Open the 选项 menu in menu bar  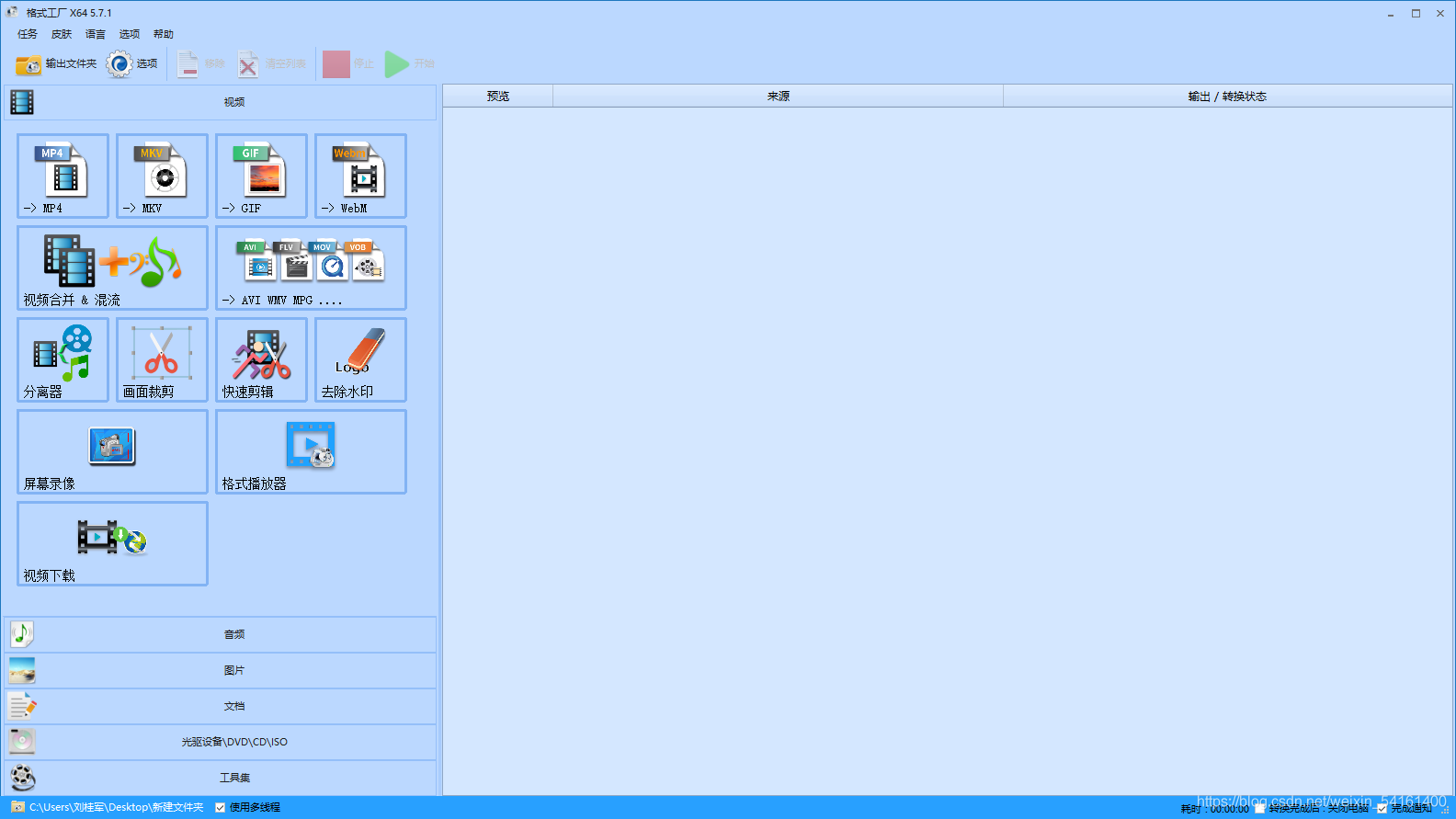(x=130, y=34)
